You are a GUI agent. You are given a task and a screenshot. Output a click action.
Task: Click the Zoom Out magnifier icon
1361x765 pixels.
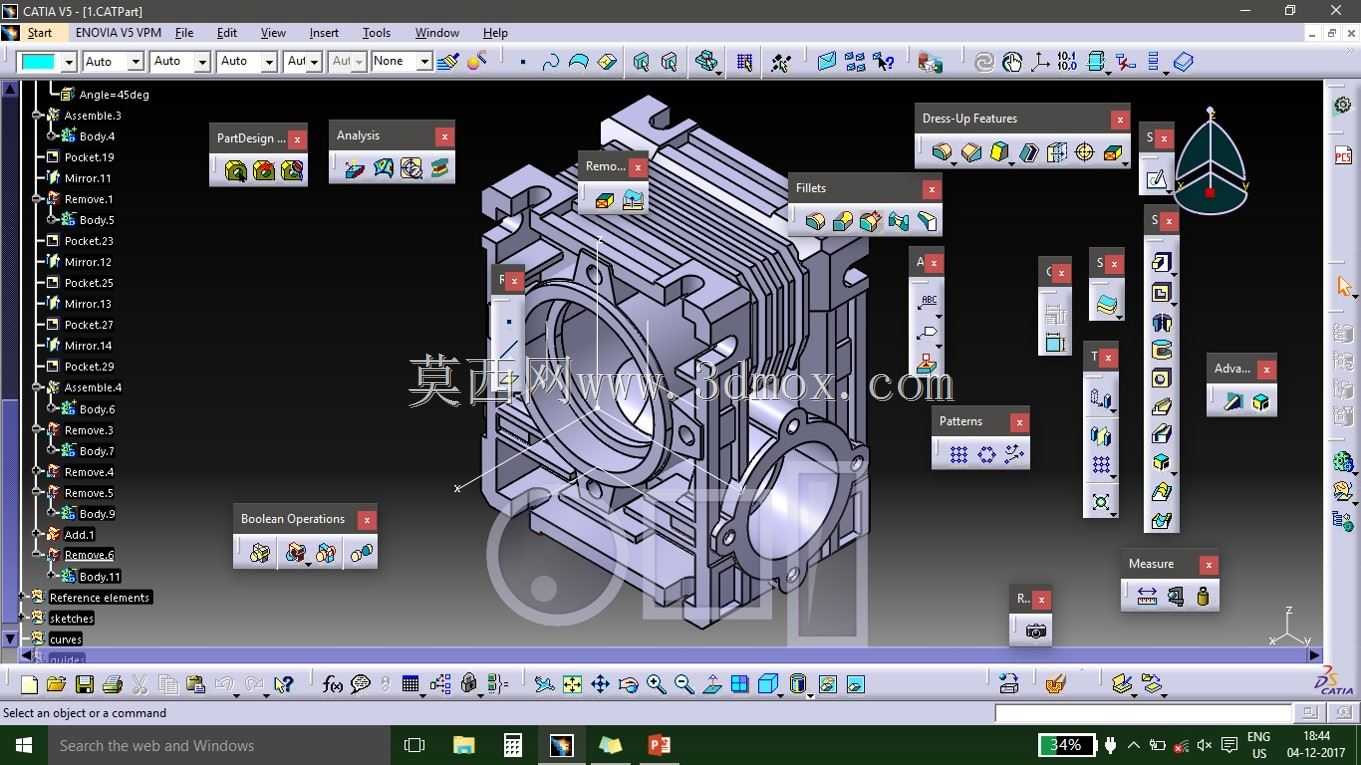pos(684,684)
